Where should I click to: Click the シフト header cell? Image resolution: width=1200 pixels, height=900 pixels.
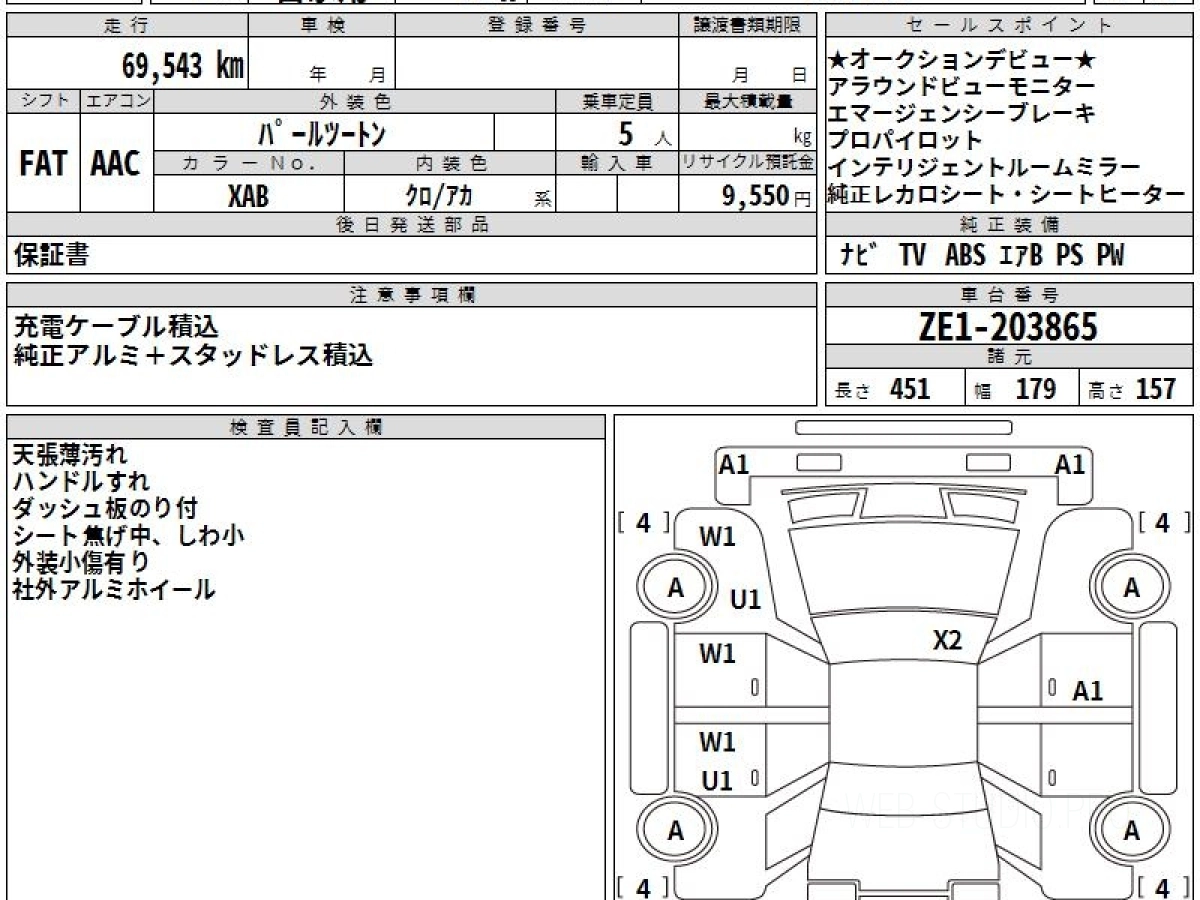point(44,101)
